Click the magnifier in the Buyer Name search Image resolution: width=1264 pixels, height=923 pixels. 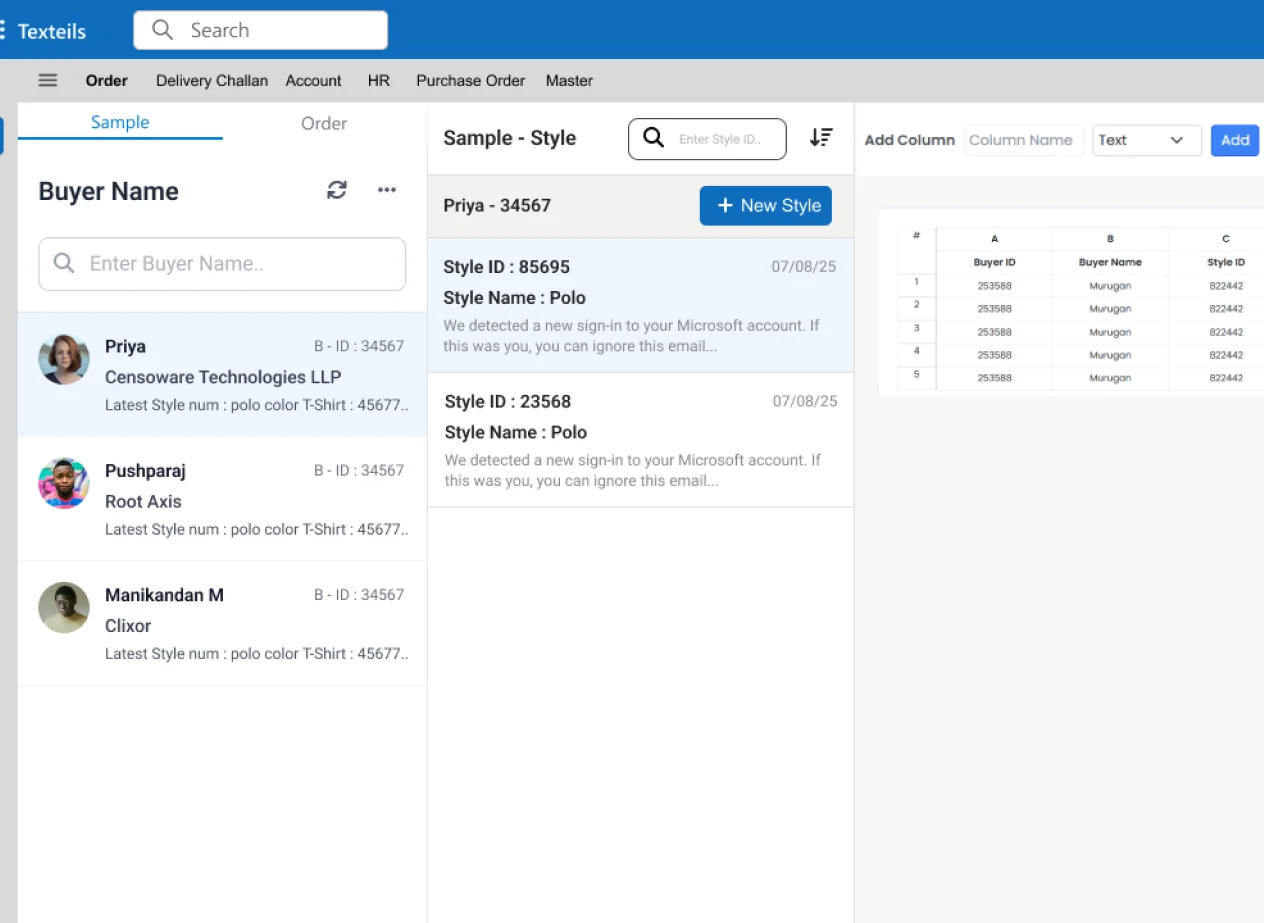pyautogui.click(x=63, y=263)
